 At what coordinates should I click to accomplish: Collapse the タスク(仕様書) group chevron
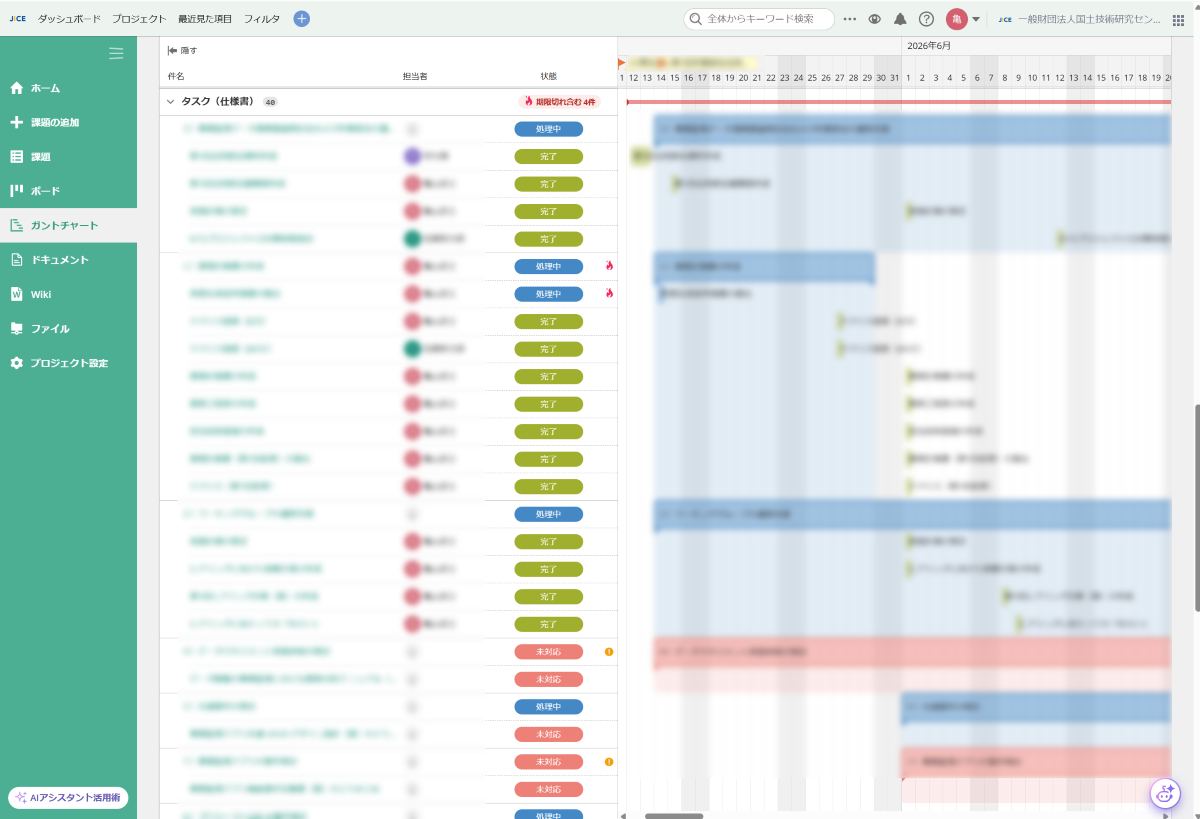click(x=171, y=102)
